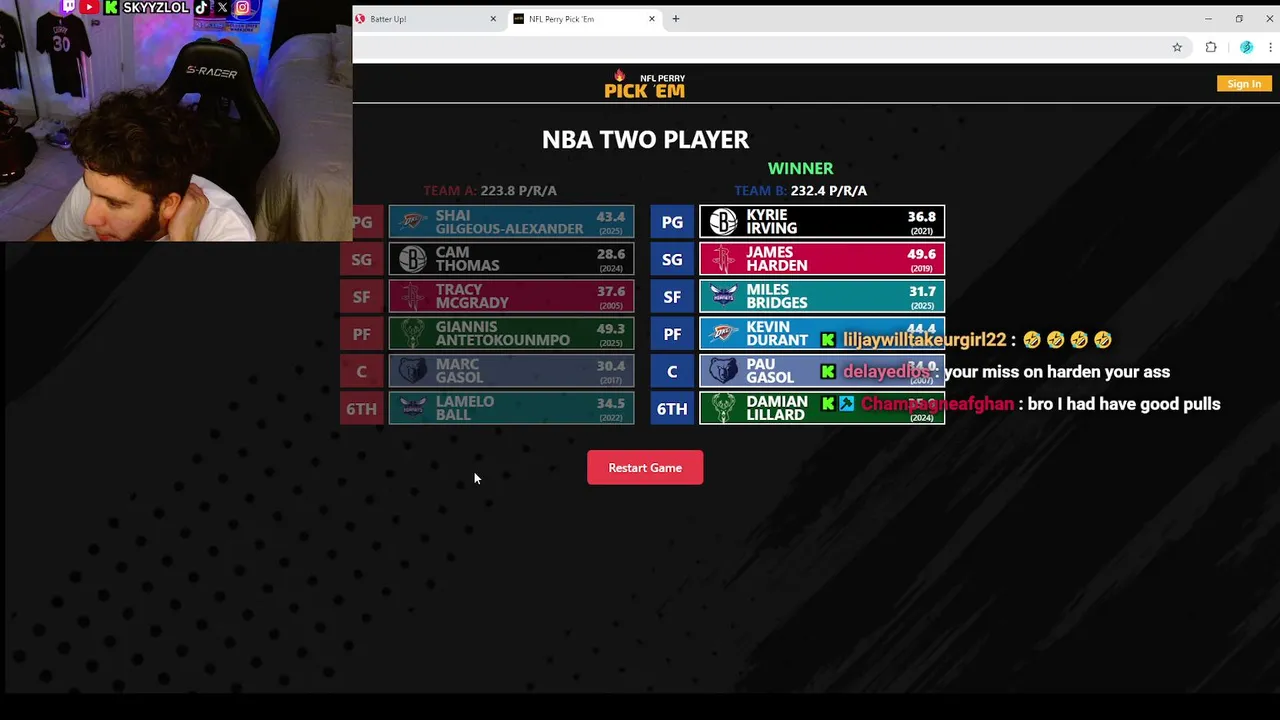Screen dimensions: 1280x720
Task: Click the NBA TWO PLAYER heading
Action: point(645,140)
